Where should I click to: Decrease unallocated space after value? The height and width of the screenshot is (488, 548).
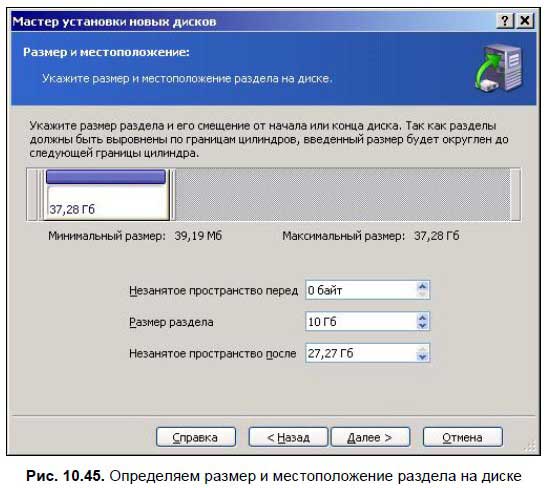pyautogui.click(x=423, y=357)
